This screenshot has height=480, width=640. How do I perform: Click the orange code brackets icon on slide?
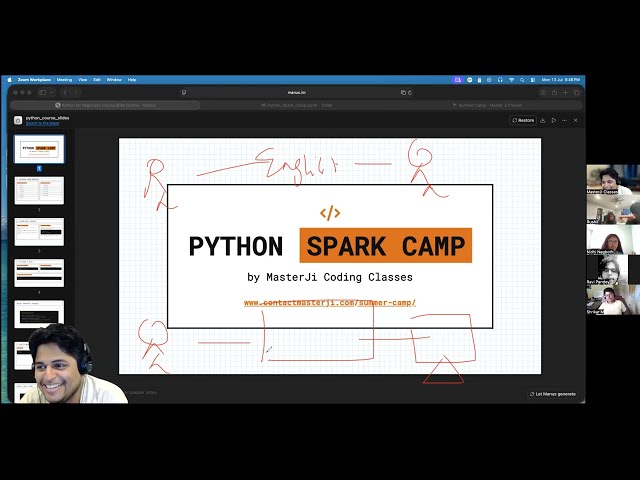click(x=330, y=213)
